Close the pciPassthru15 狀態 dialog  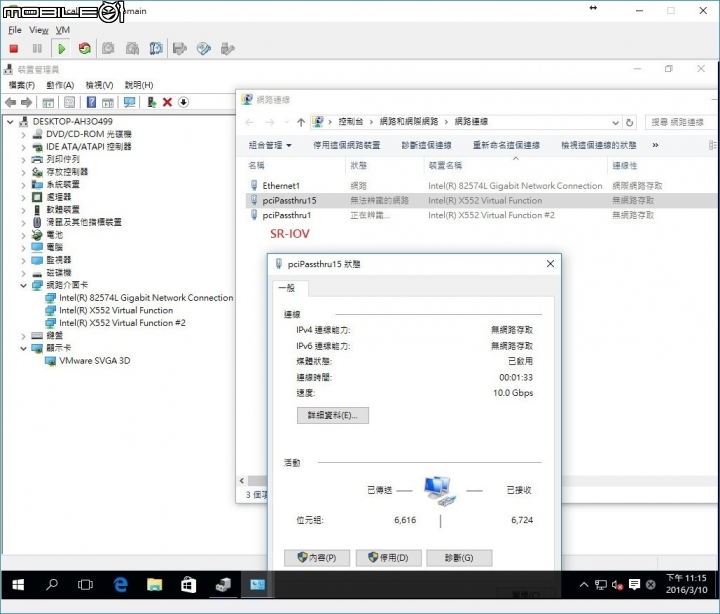550,264
